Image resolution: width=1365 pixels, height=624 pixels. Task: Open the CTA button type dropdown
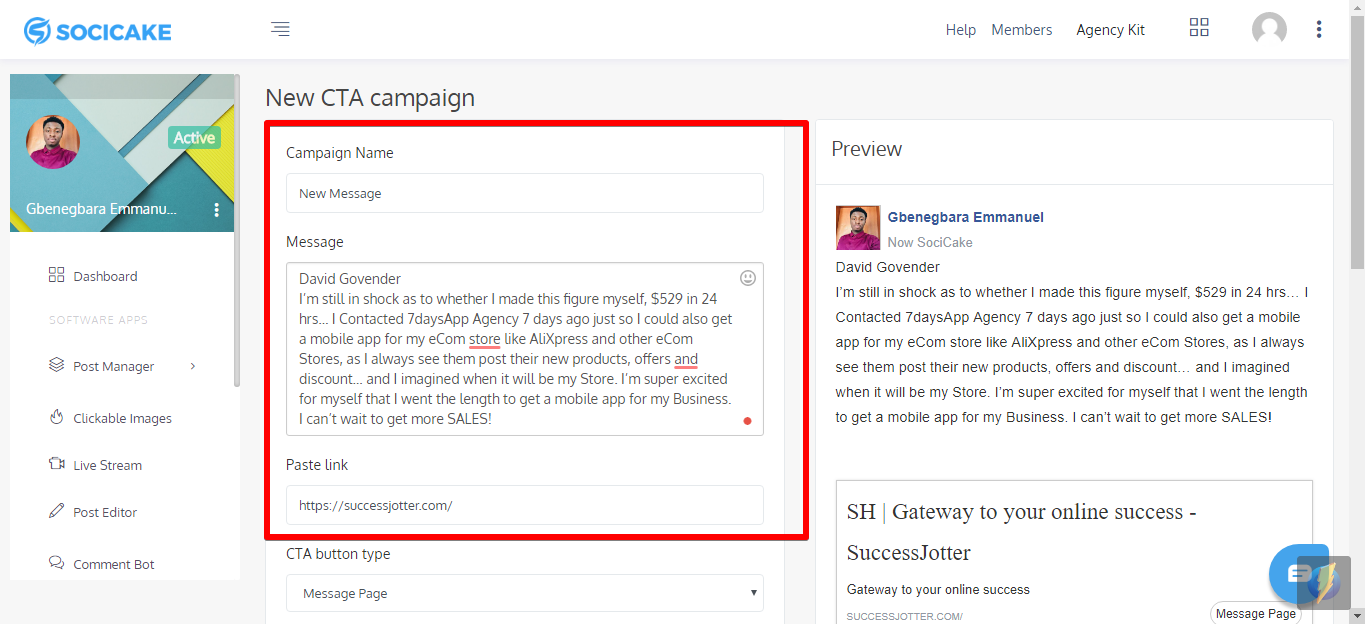point(525,593)
